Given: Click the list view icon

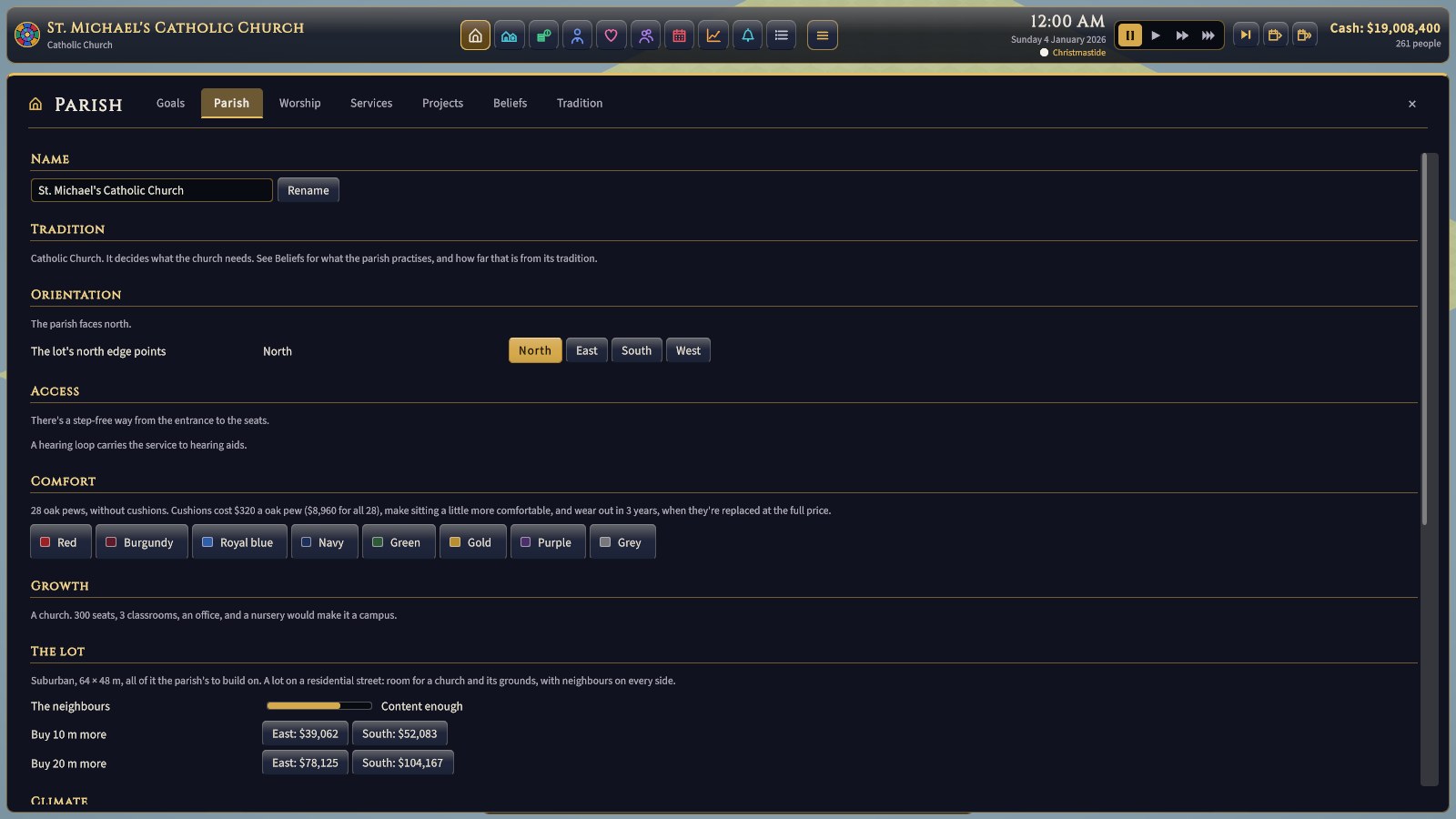Looking at the screenshot, I should [x=782, y=35].
